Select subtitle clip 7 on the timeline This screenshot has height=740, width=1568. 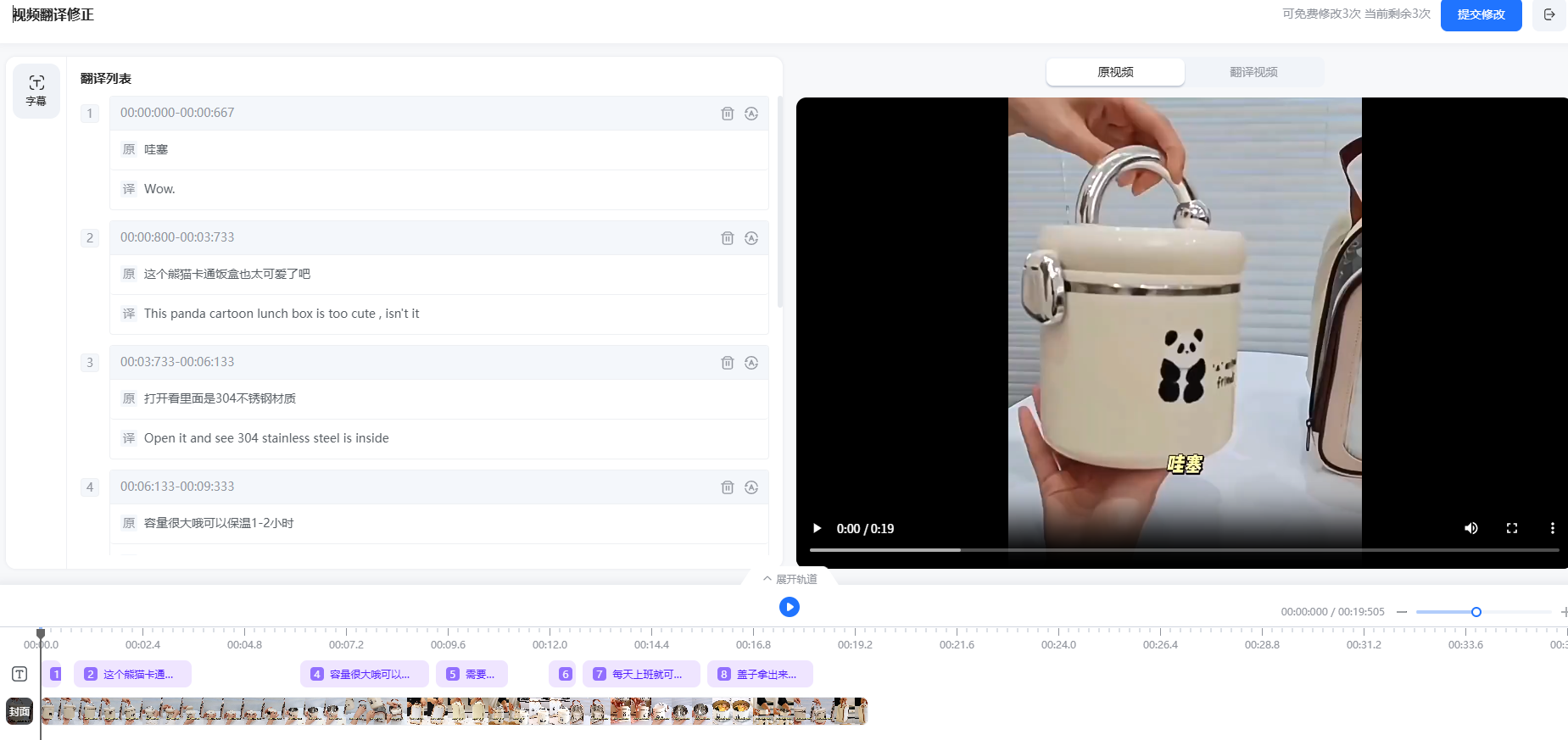(641, 674)
